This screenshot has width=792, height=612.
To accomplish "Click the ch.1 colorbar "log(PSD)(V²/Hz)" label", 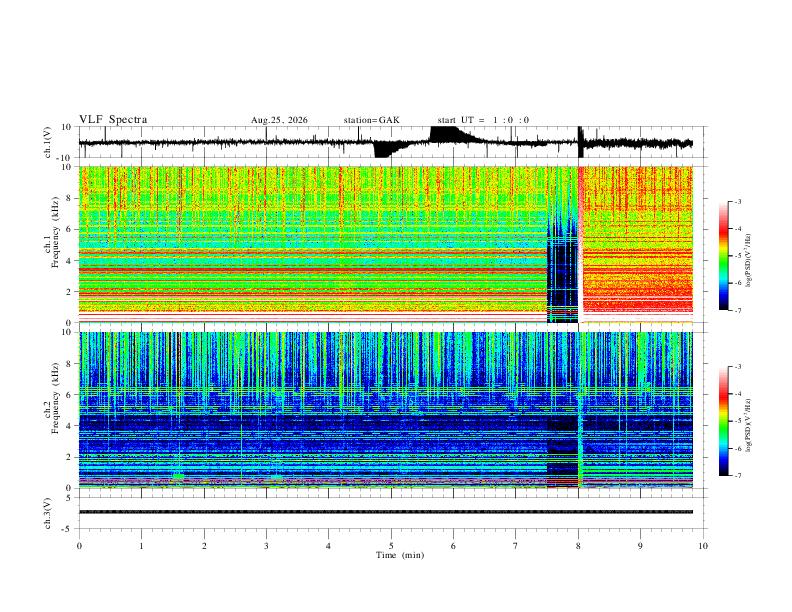I will [x=749, y=261].
